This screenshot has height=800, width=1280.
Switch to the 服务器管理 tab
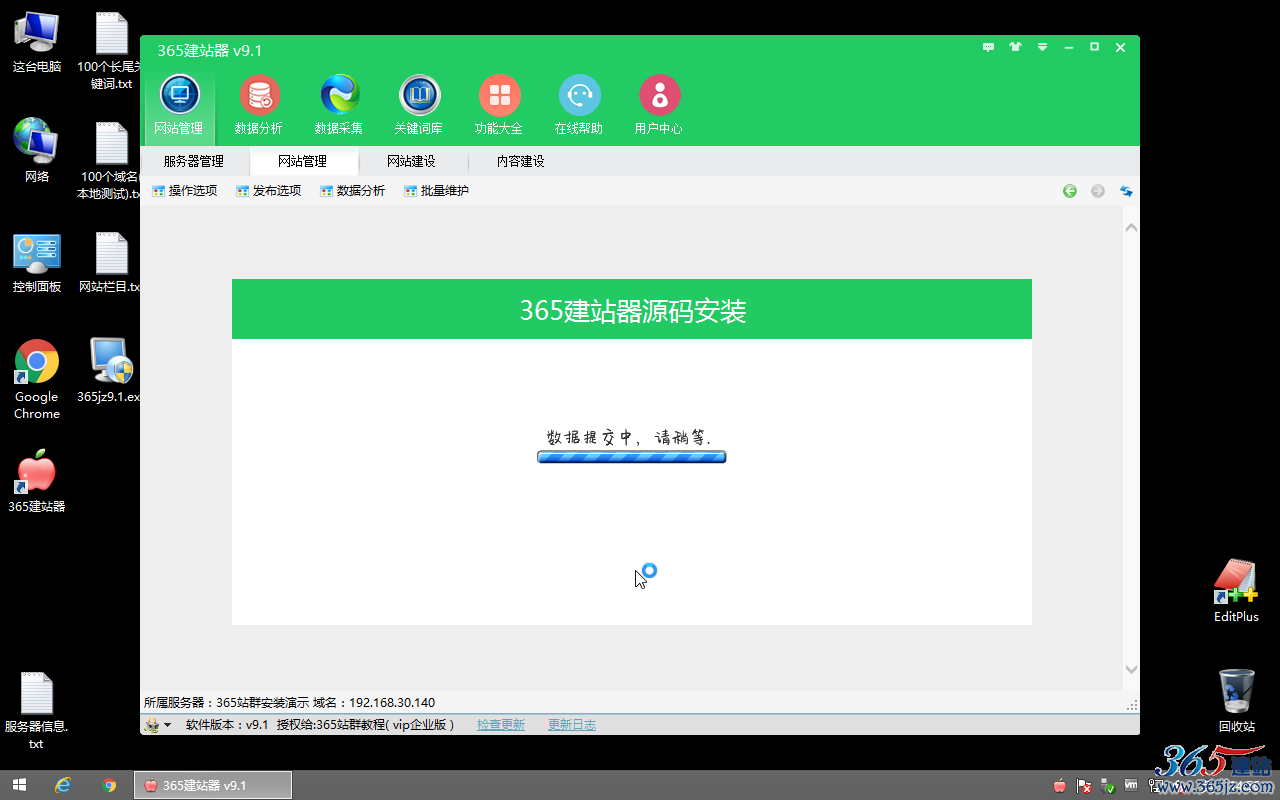click(x=194, y=161)
